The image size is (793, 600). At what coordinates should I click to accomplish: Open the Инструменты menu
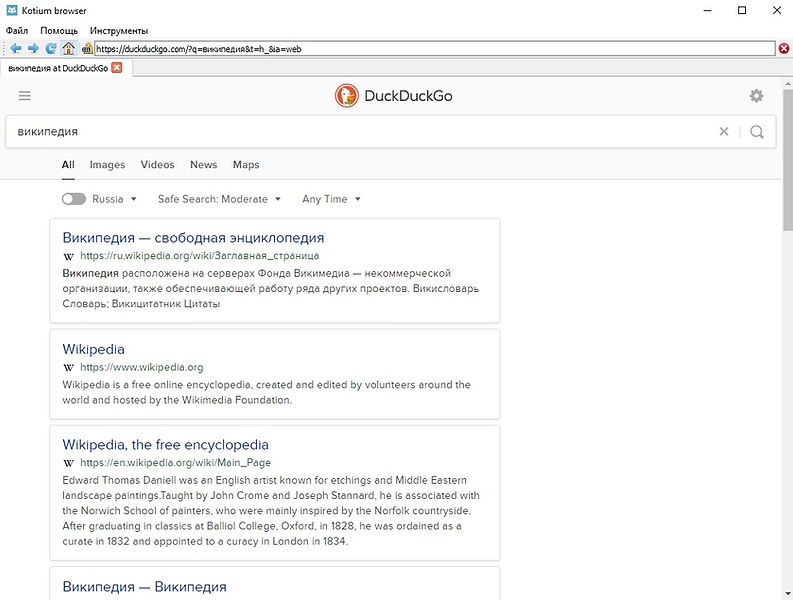(119, 31)
